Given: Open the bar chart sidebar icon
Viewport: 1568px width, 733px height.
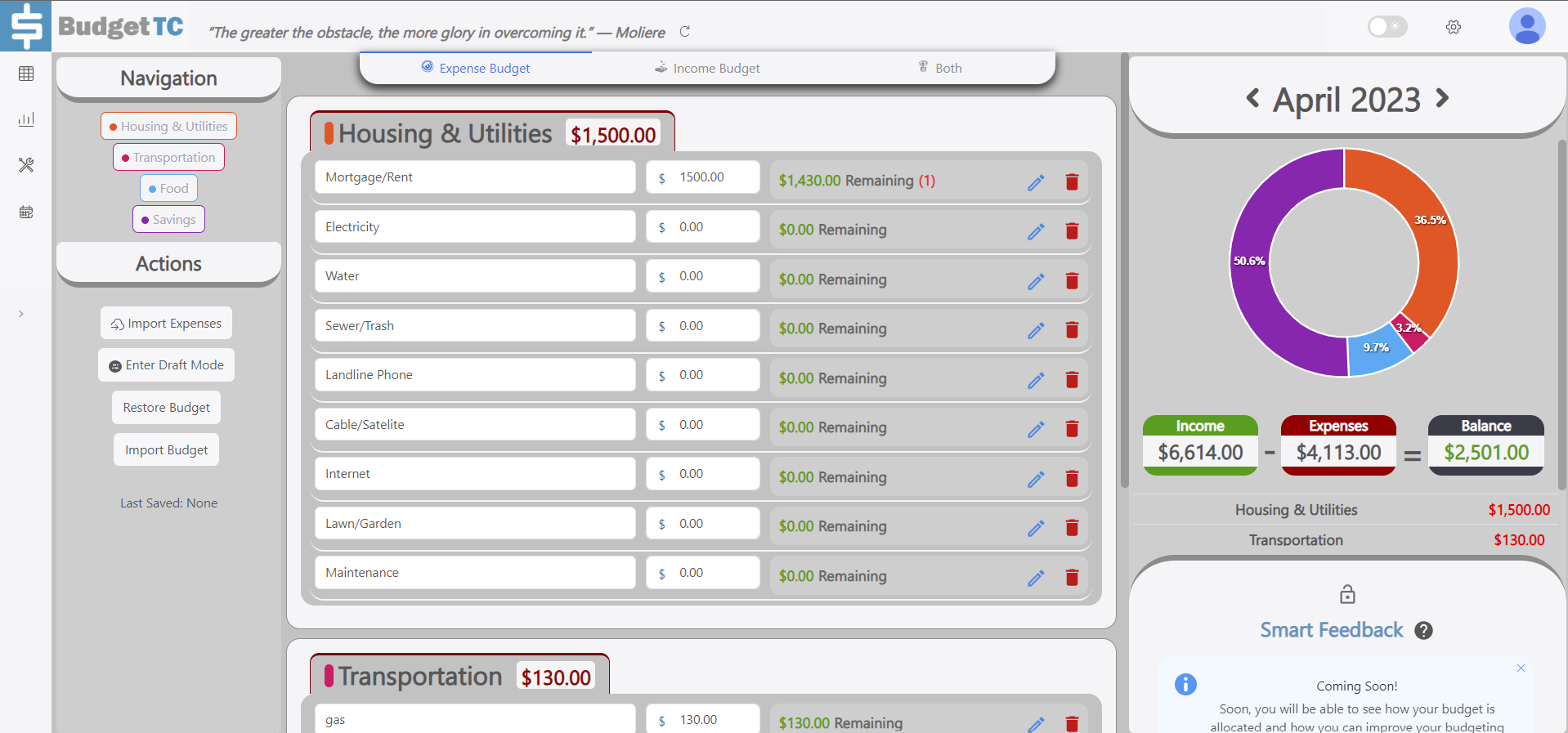Looking at the screenshot, I should [26, 119].
